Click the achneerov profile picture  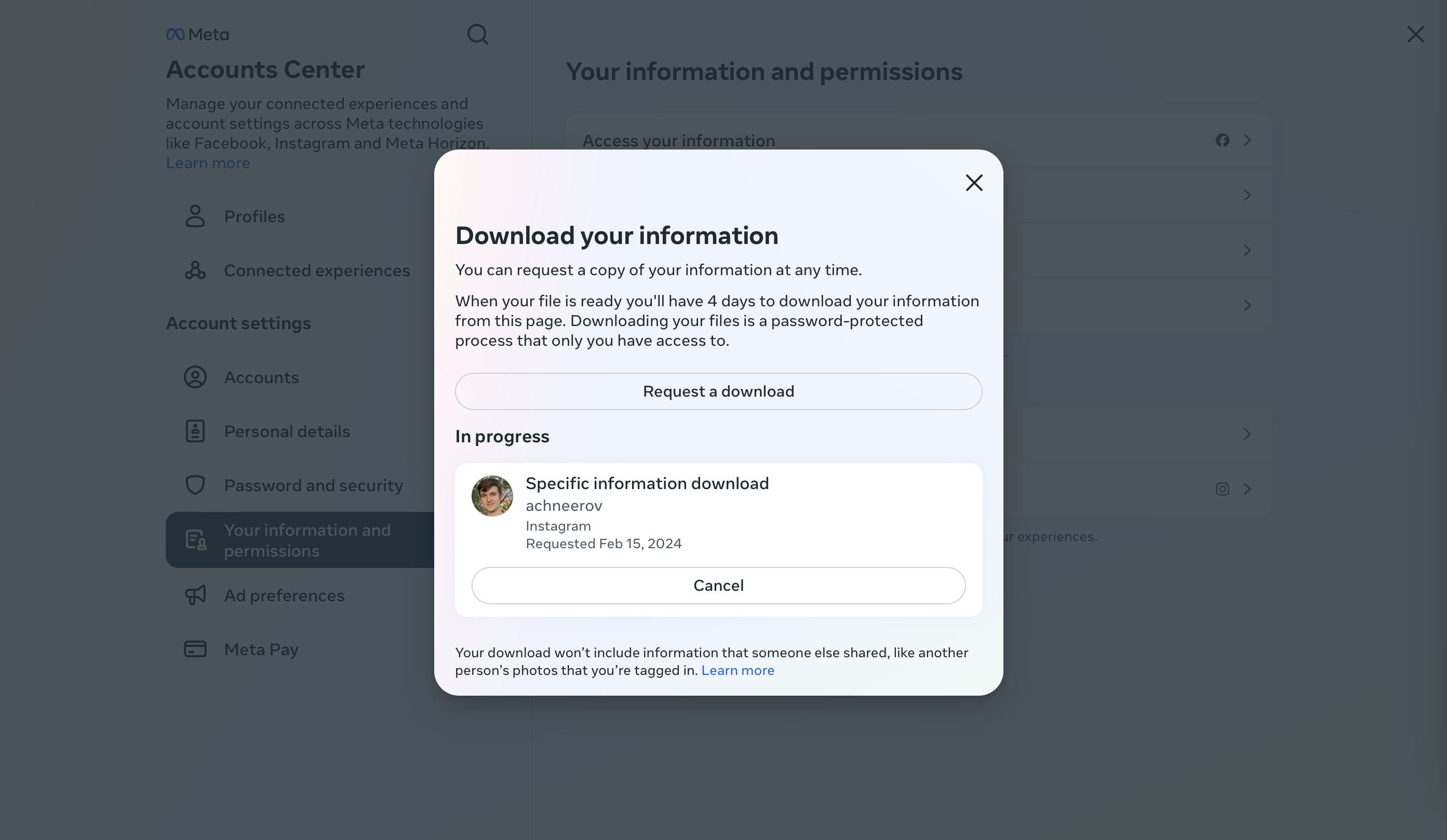click(492, 496)
